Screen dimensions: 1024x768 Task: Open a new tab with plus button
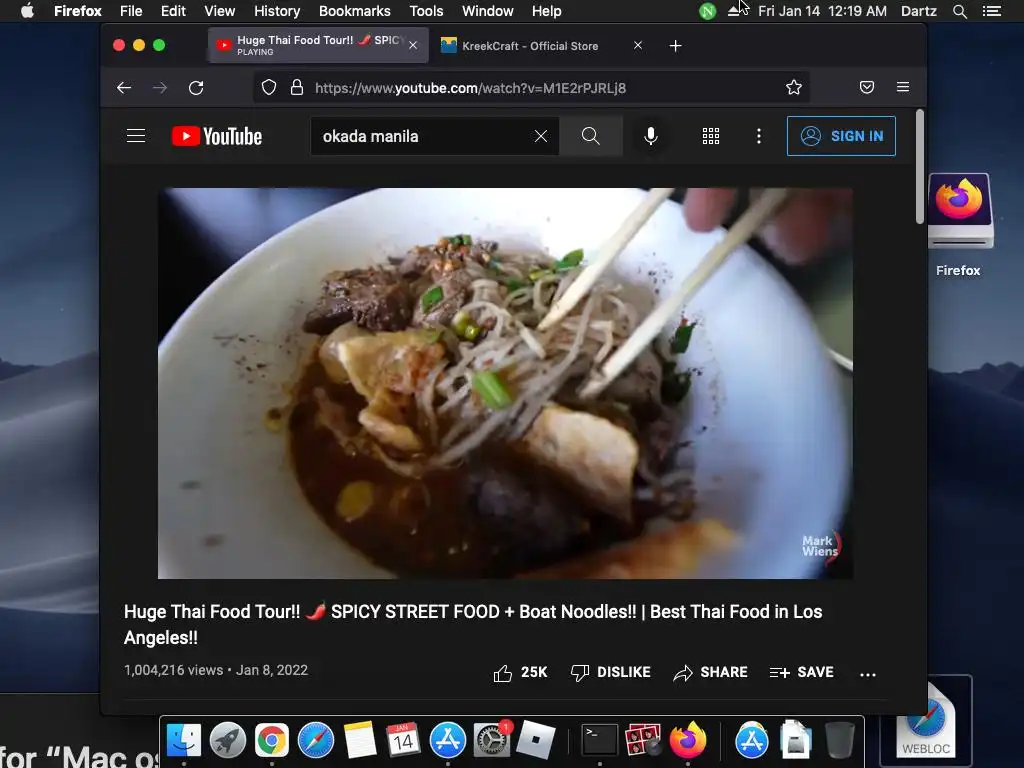tap(675, 46)
